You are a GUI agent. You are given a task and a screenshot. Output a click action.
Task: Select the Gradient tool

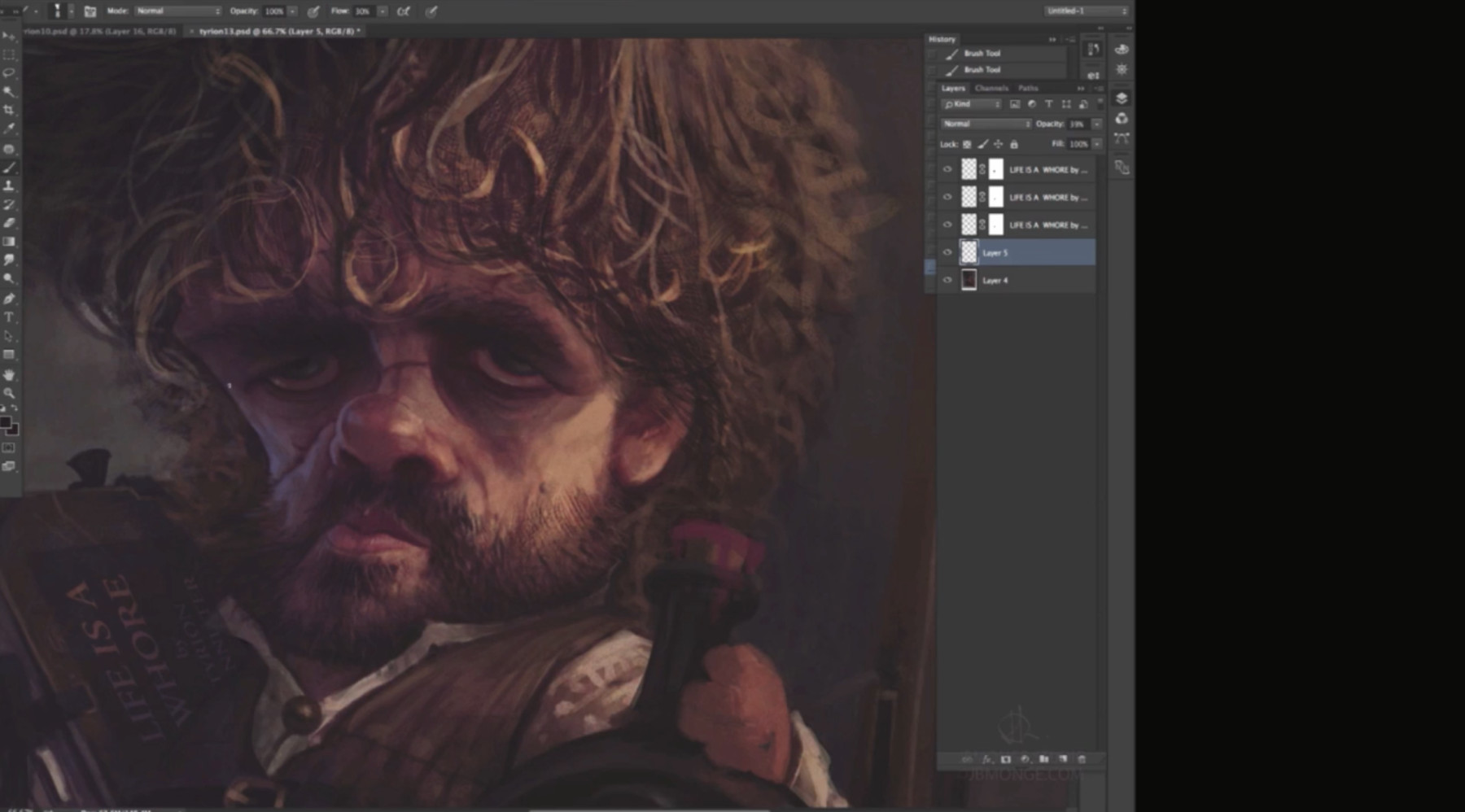(9, 242)
